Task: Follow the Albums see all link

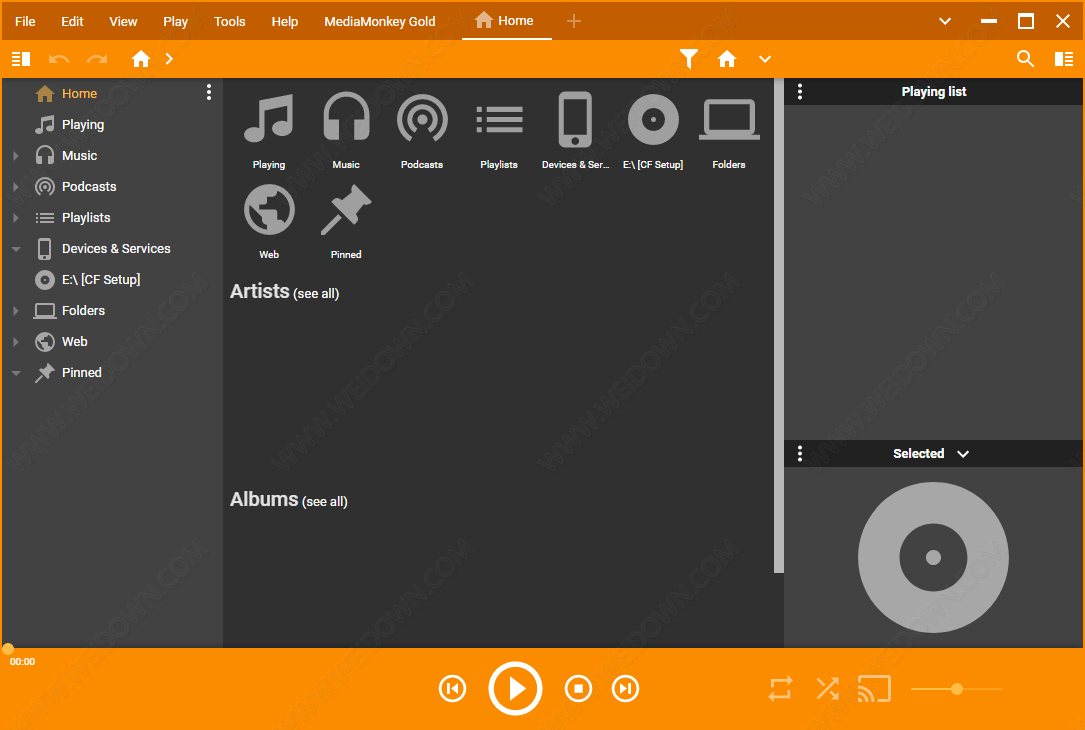Action: pyautogui.click(x=325, y=502)
